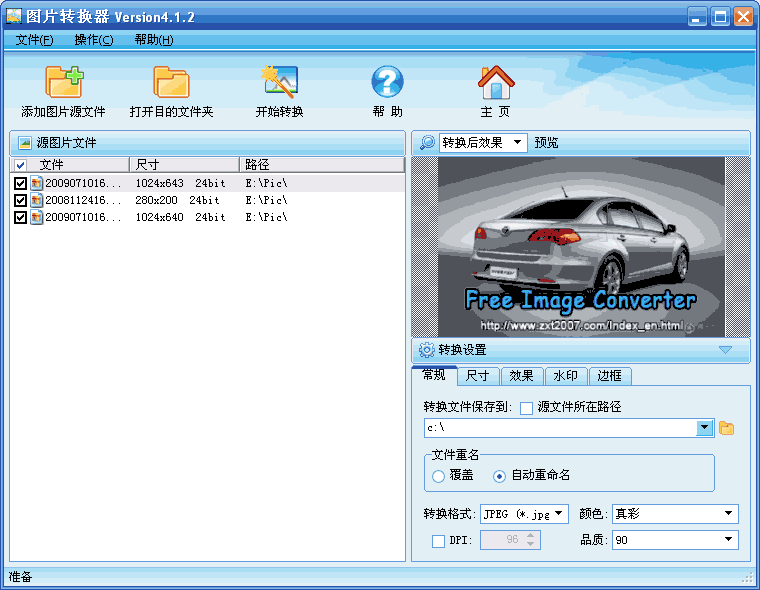The height and width of the screenshot is (590, 760).
Task: Click the car preview image
Action: 580,246
